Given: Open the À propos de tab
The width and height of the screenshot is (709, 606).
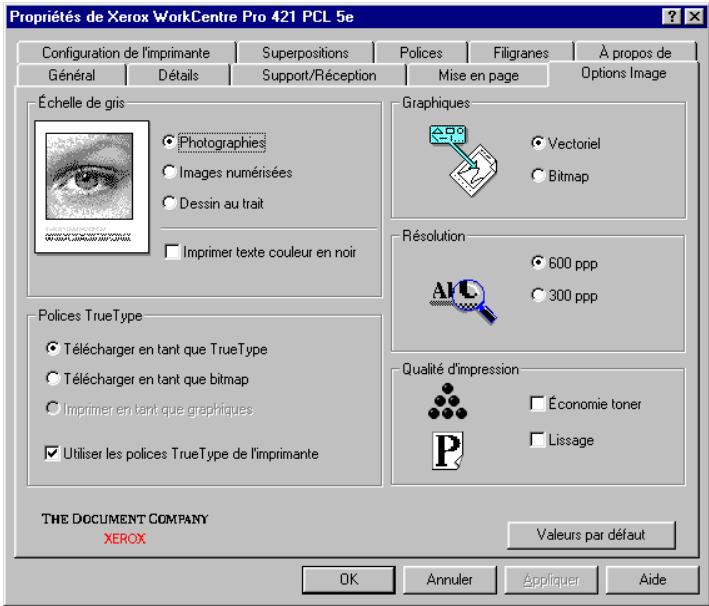Looking at the screenshot, I should tap(635, 52).
